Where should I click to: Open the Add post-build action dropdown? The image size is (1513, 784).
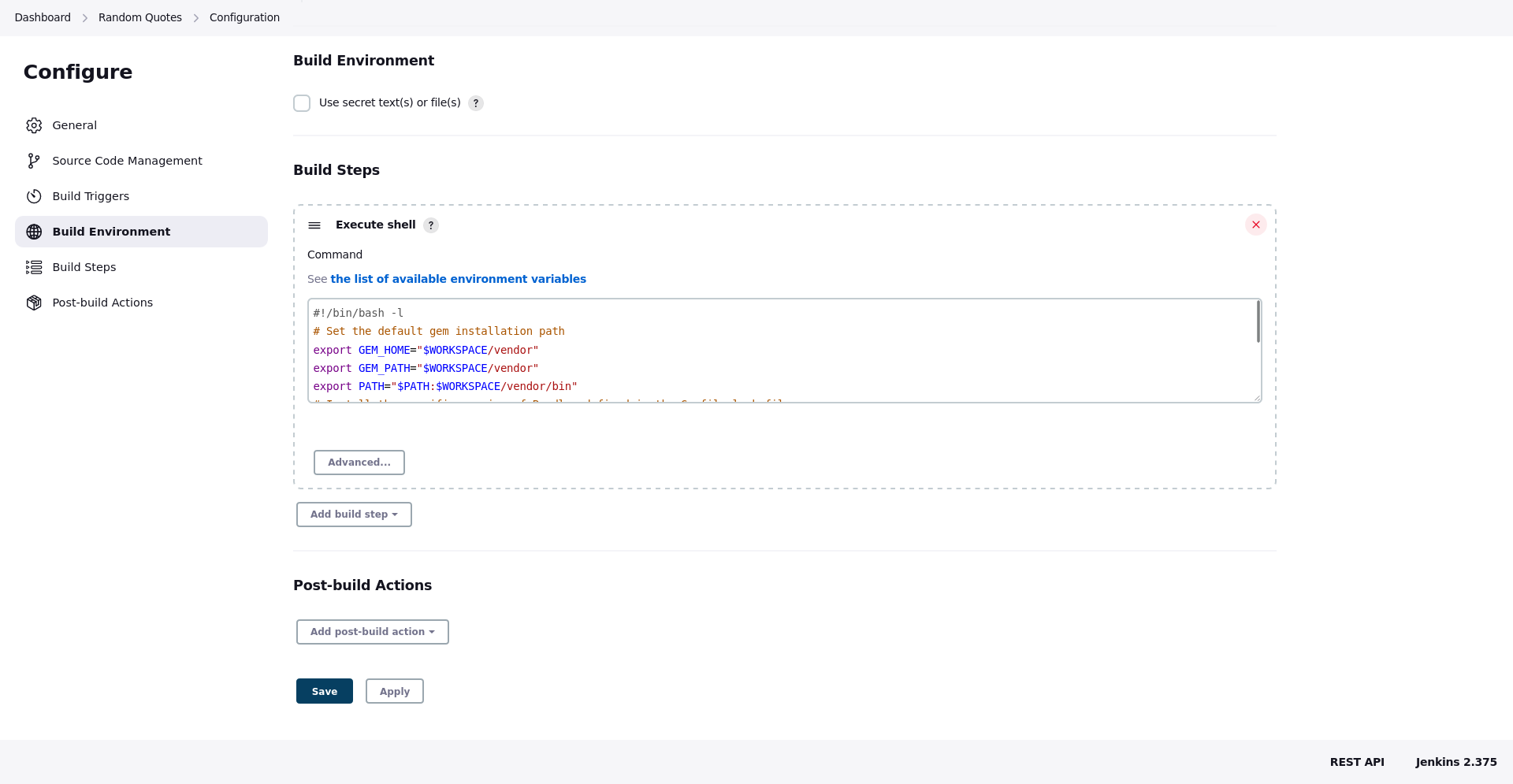pos(373,632)
